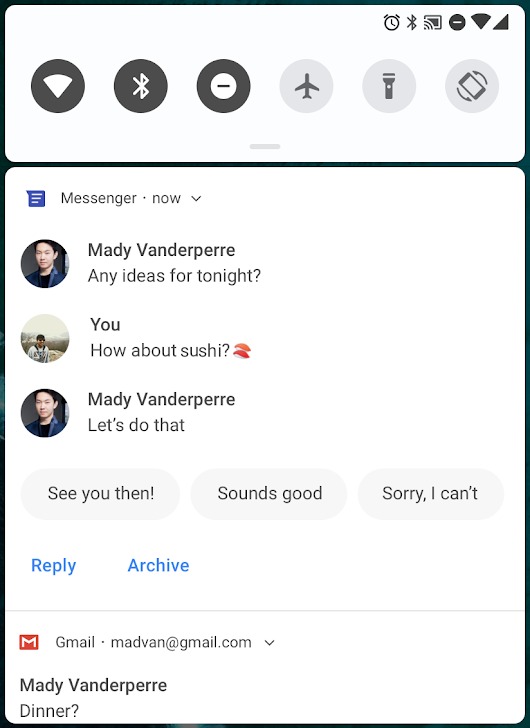Image resolution: width=530 pixels, height=728 pixels.
Task: Tap the cast status bar icon
Action: (433, 22)
